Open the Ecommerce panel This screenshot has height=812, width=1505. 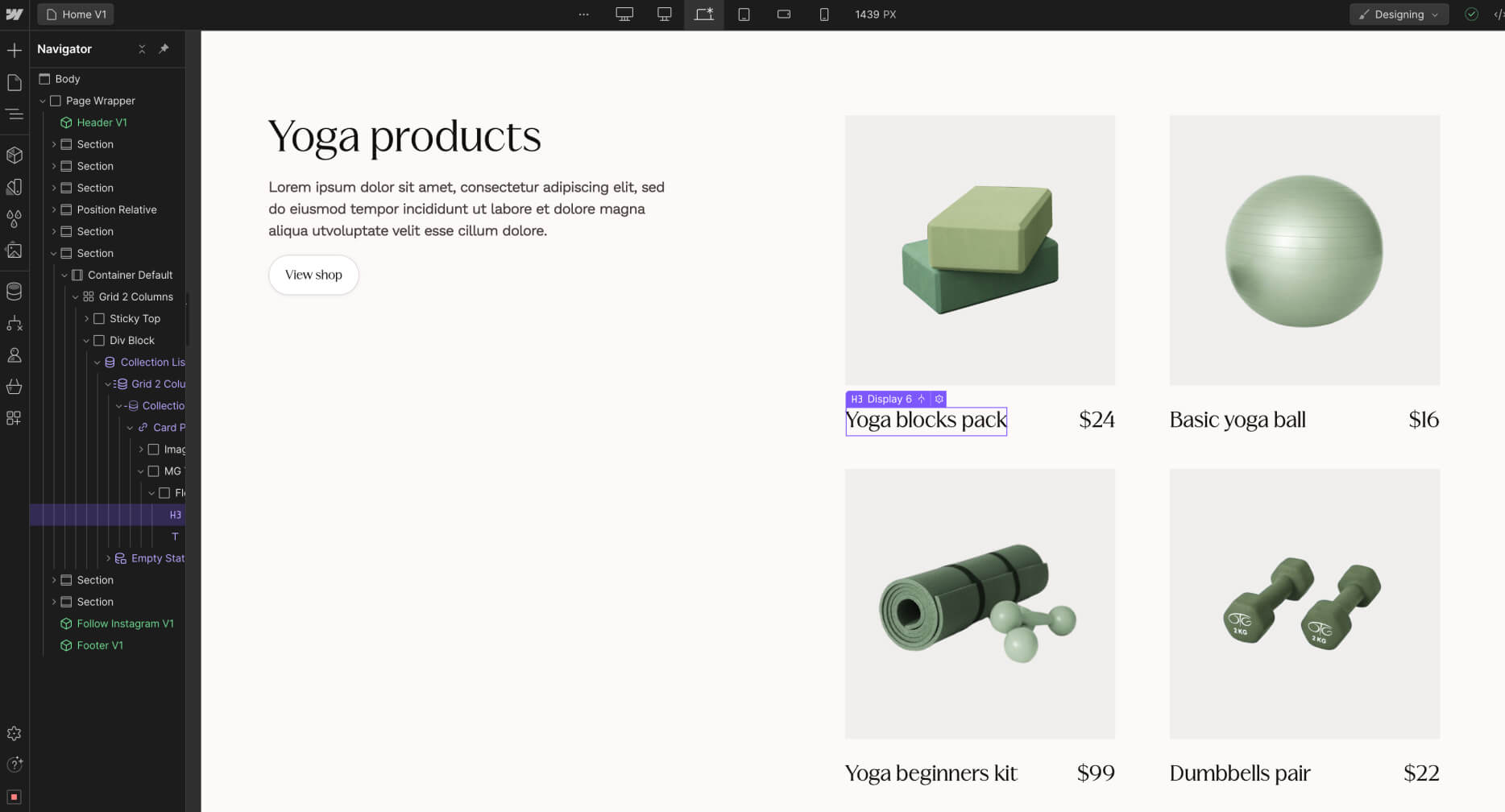[15, 387]
